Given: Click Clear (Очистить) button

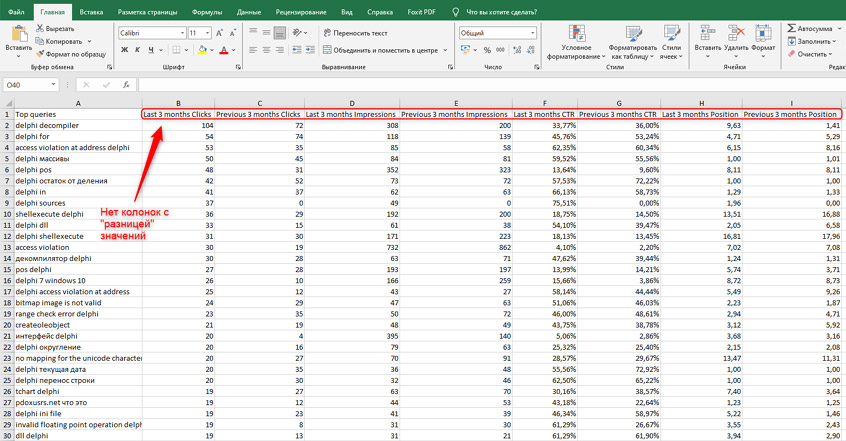Looking at the screenshot, I should tap(811, 54).
